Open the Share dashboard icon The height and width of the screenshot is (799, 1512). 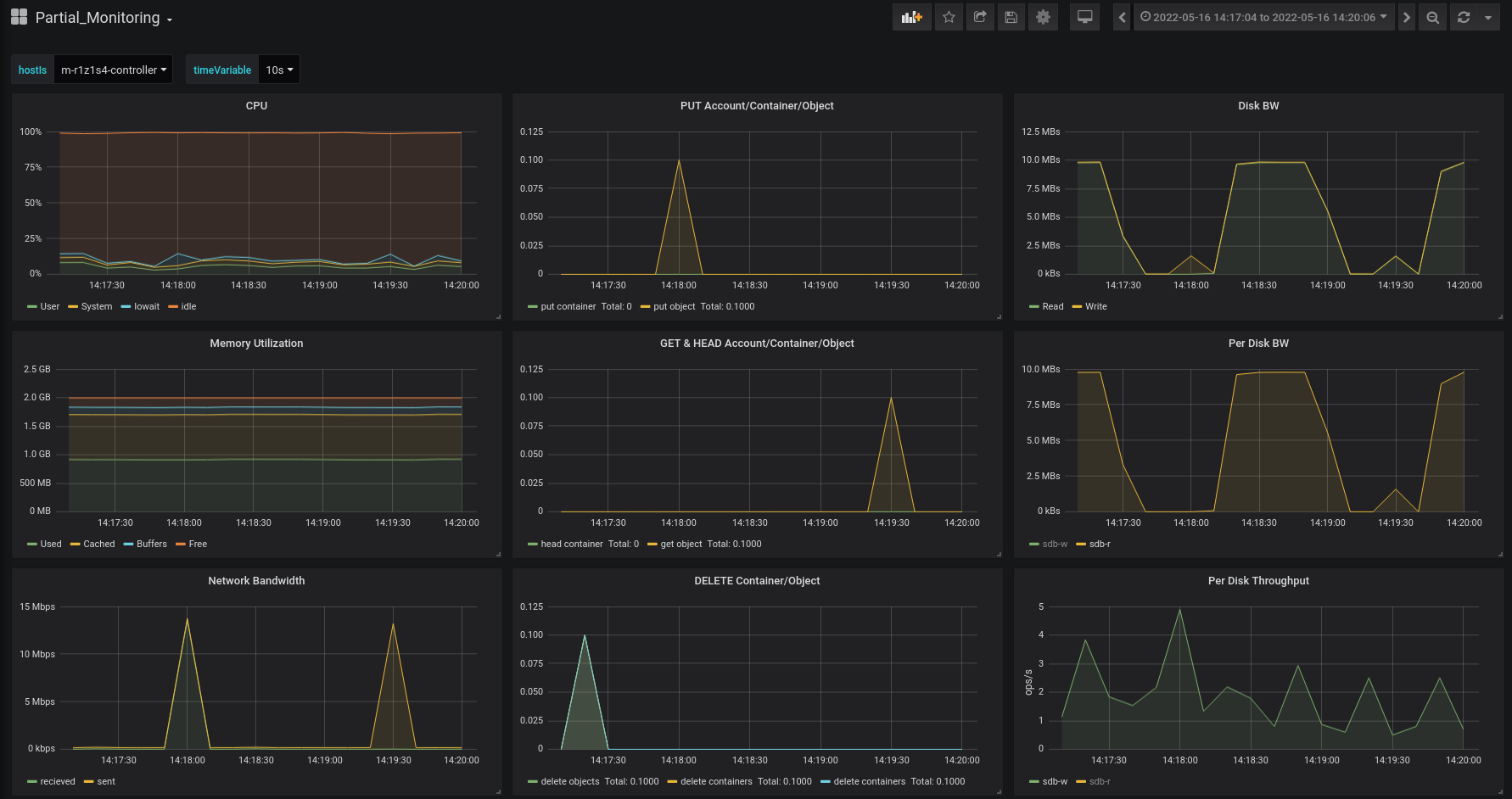point(980,17)
